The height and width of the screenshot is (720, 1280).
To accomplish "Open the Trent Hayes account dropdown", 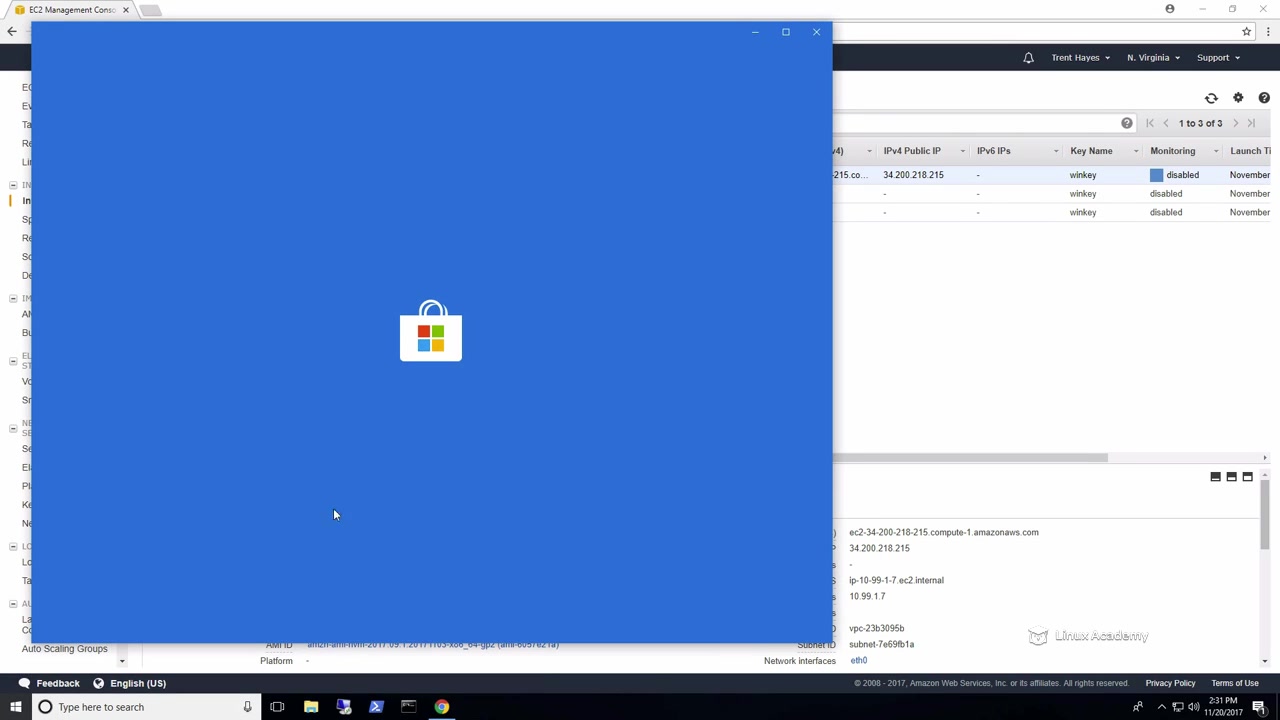I will [1080, 58].
